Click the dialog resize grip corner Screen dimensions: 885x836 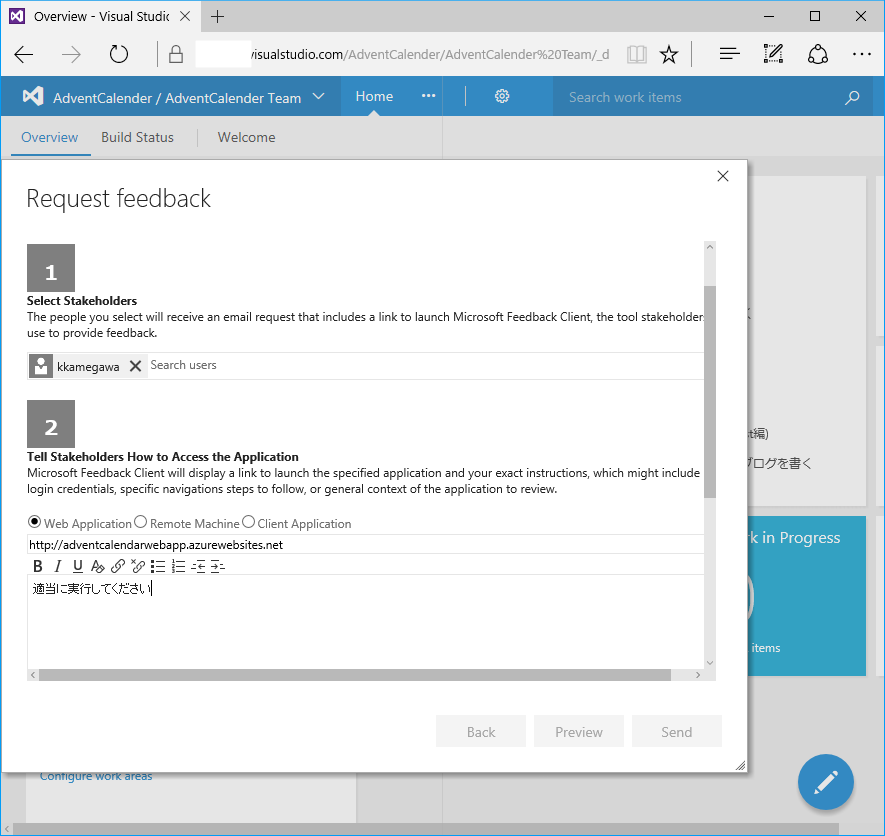741,765
